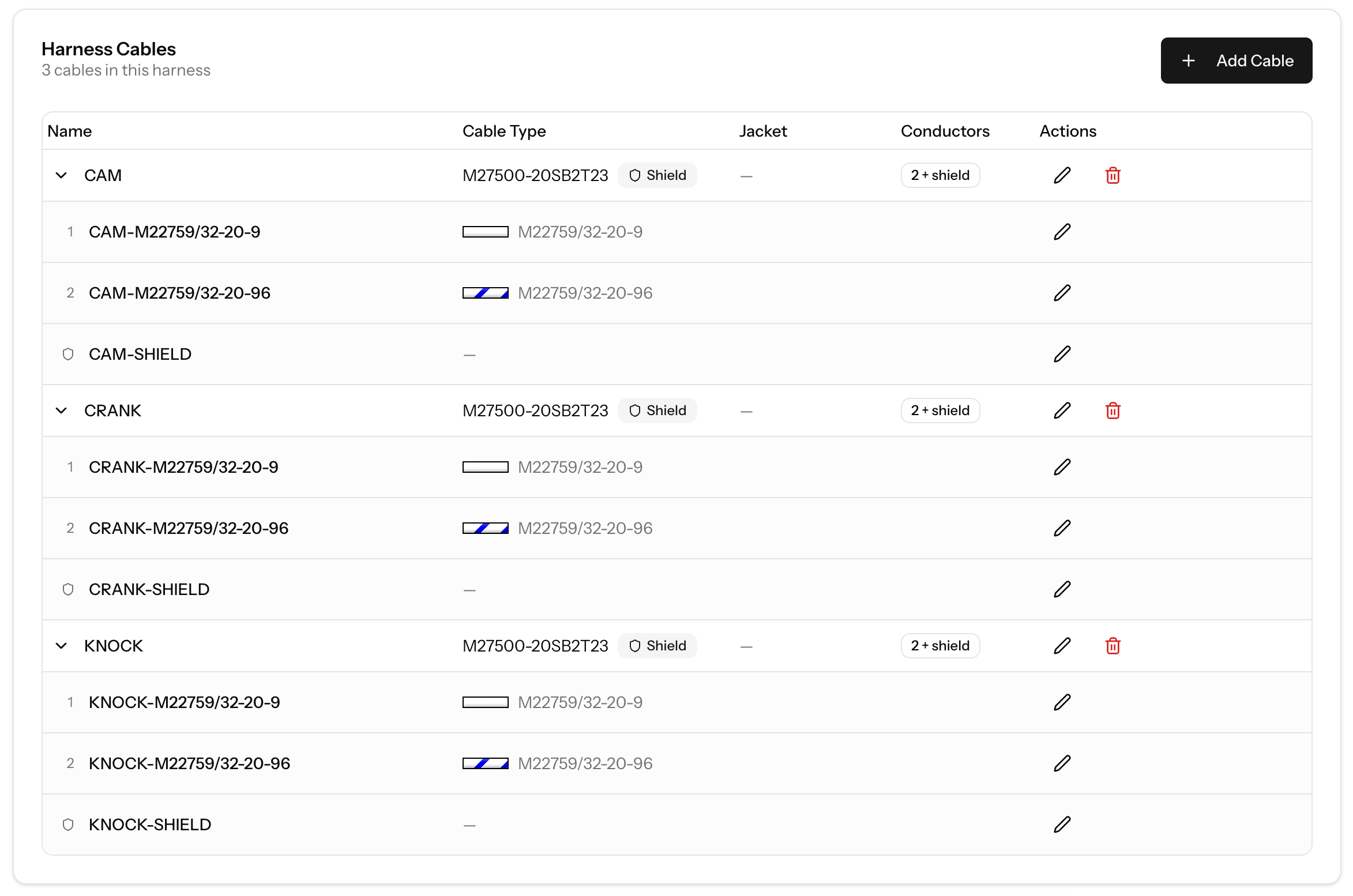
Task: Click the blue-striped swatch for KNOCK-M22759/32-20-96
Action: click(486, 763)
